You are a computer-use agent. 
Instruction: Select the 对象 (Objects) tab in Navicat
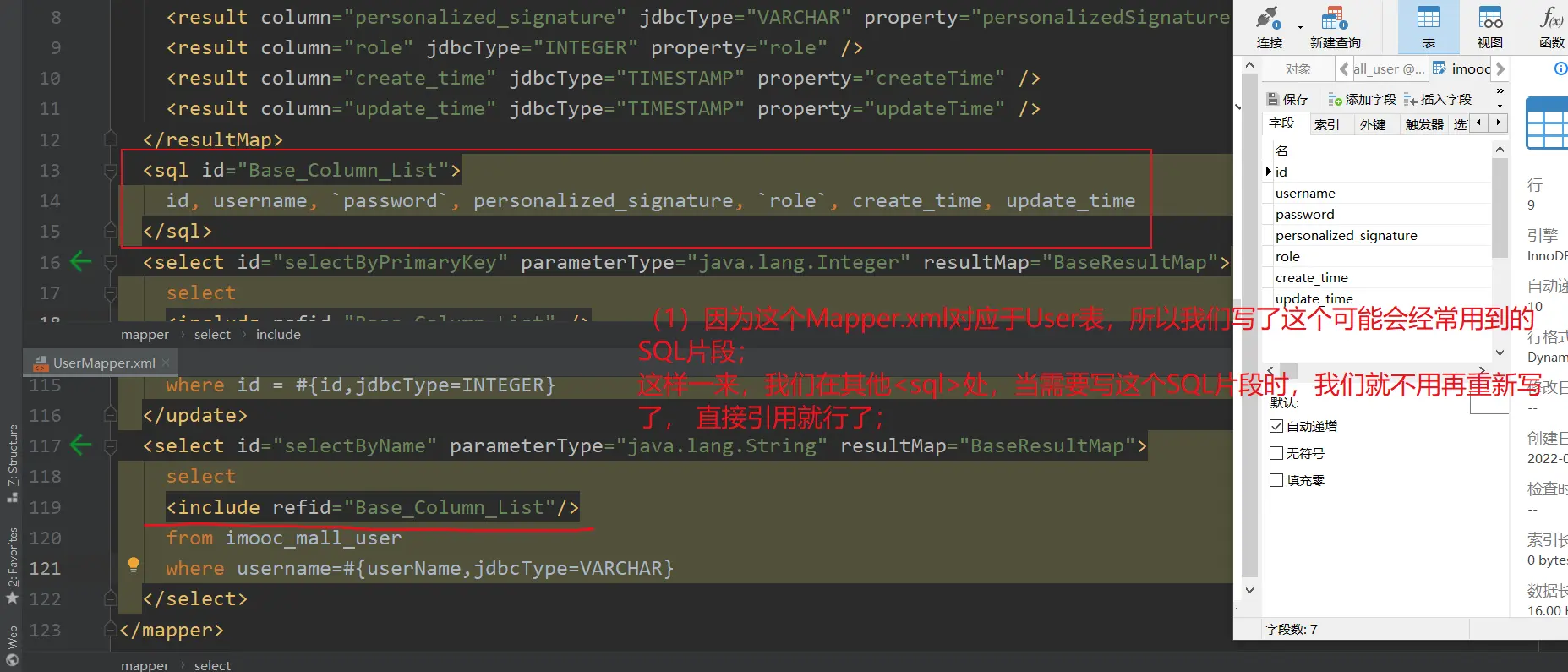(1298, 69)
